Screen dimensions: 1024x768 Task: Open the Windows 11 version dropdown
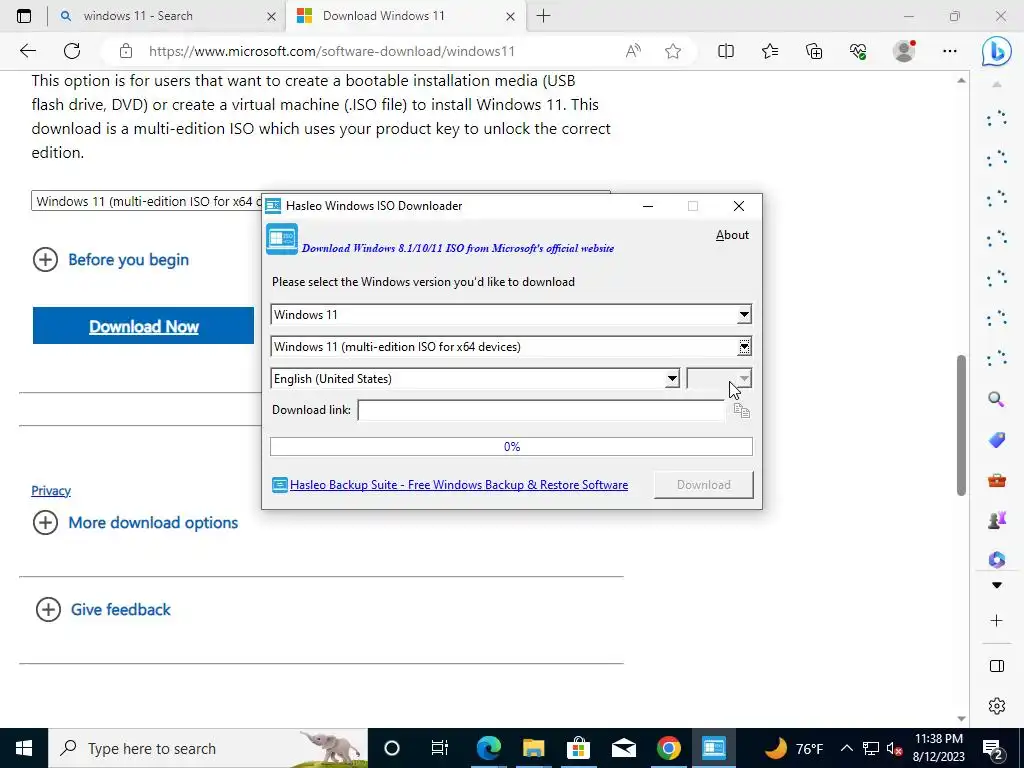[x=744, y=315]
